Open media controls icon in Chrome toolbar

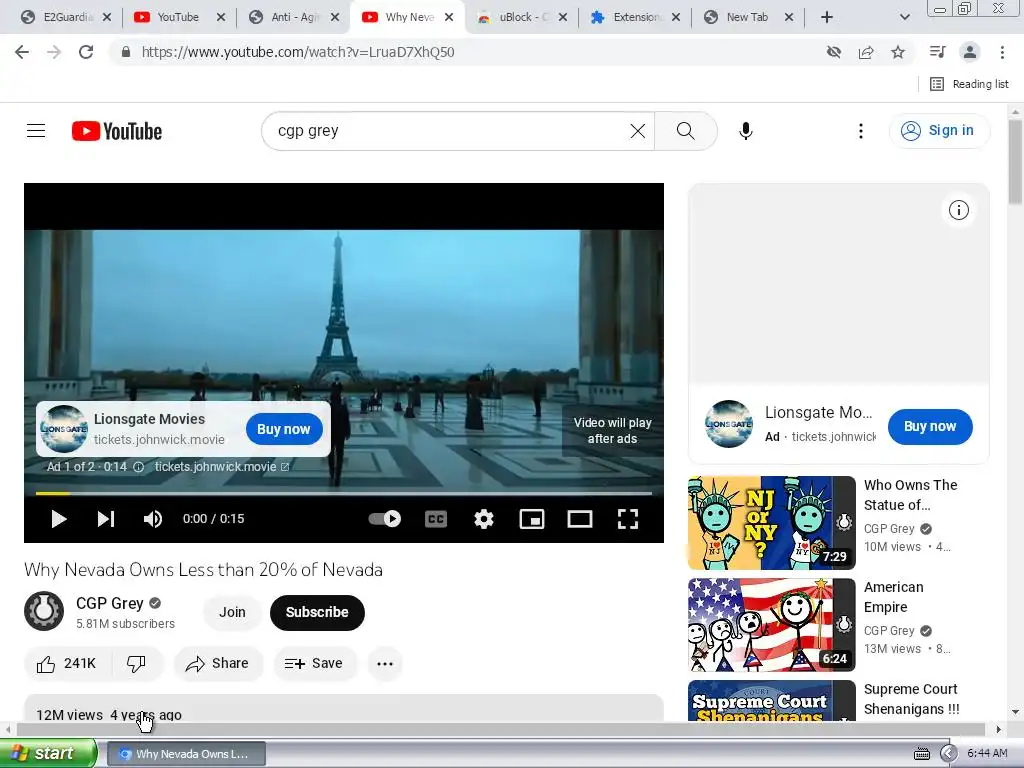[x=938, y=52]
